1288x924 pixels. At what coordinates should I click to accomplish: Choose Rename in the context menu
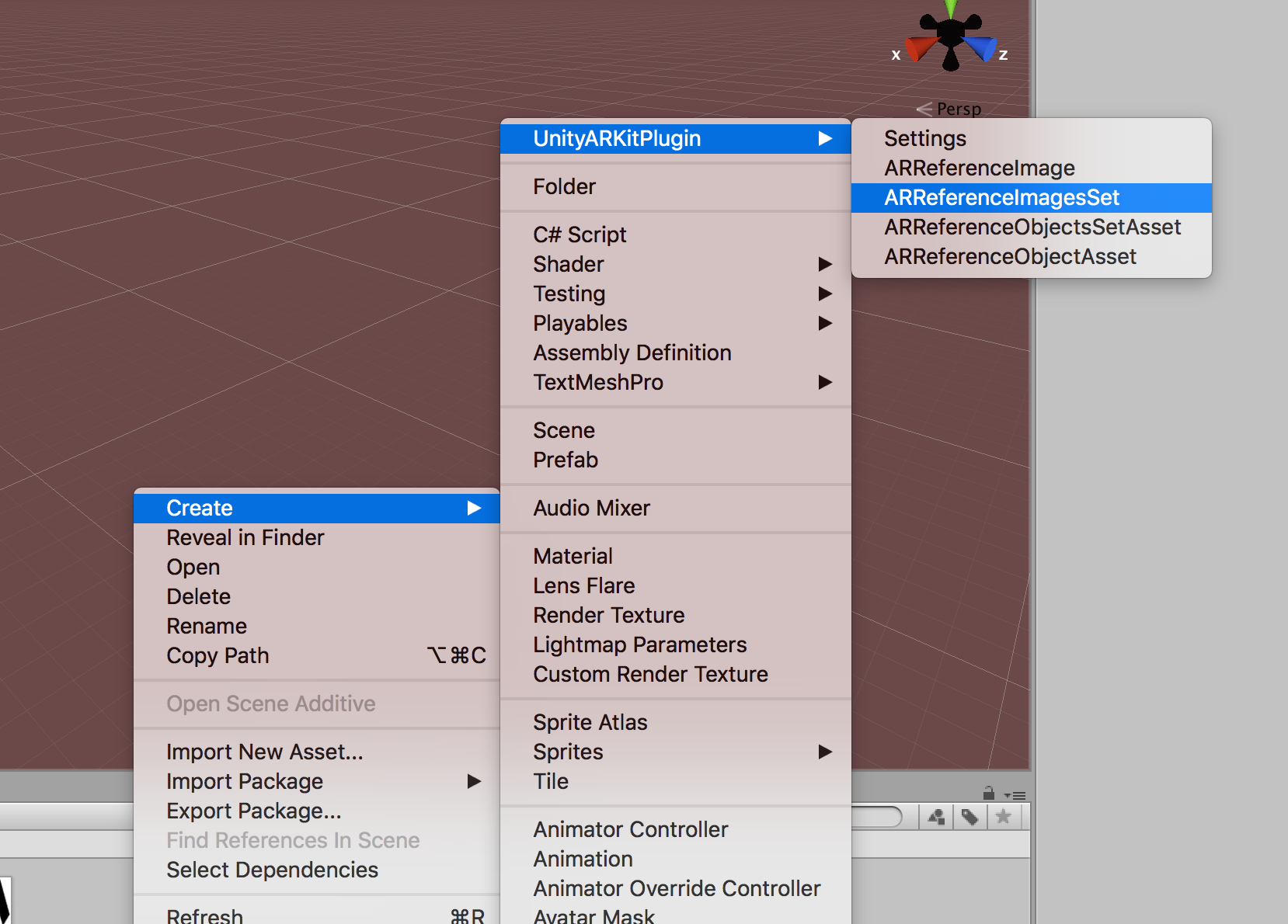317,626
